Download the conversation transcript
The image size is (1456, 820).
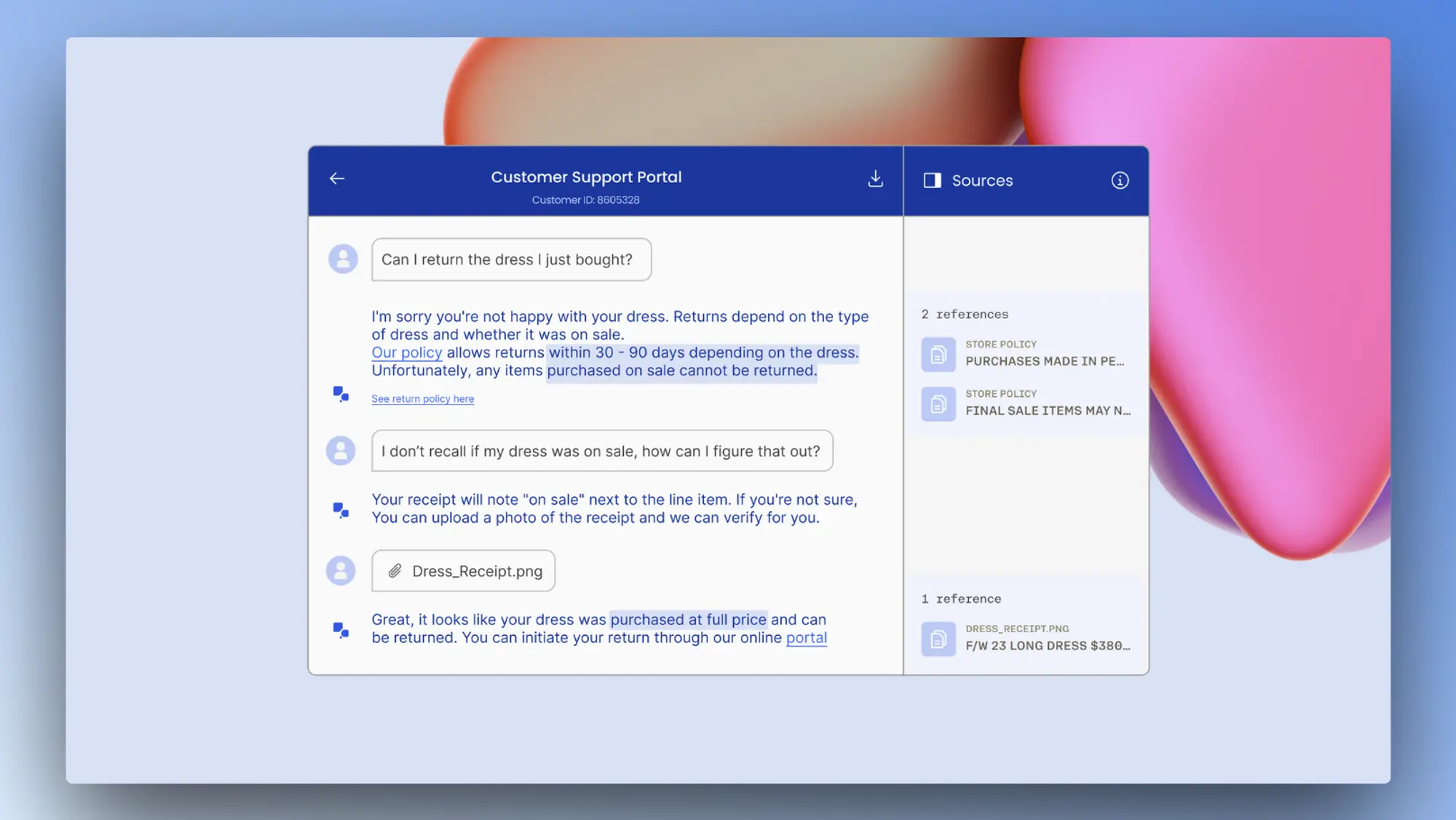tap(875, 178)
